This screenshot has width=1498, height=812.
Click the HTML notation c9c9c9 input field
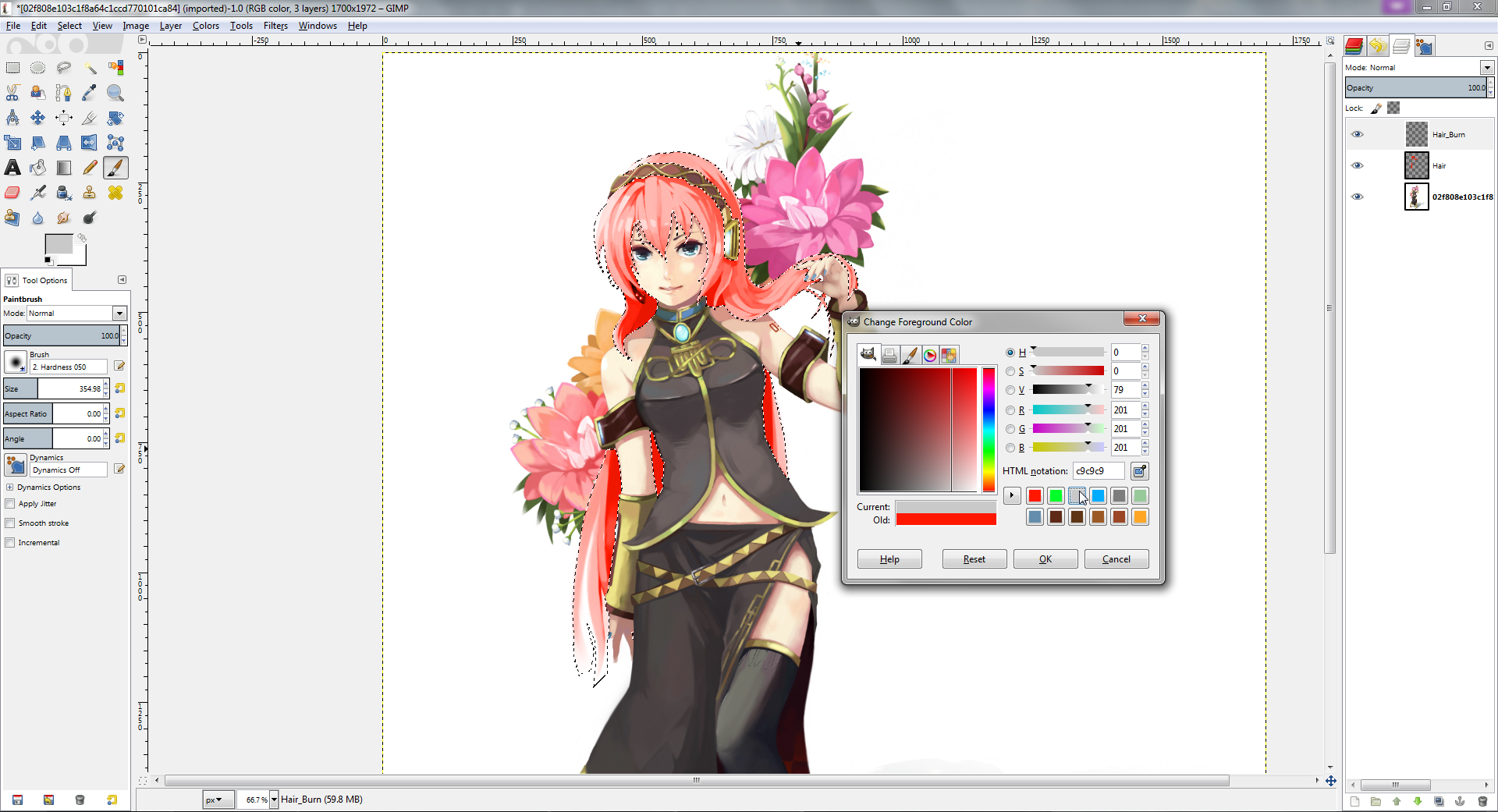[x=1099, y=471]
